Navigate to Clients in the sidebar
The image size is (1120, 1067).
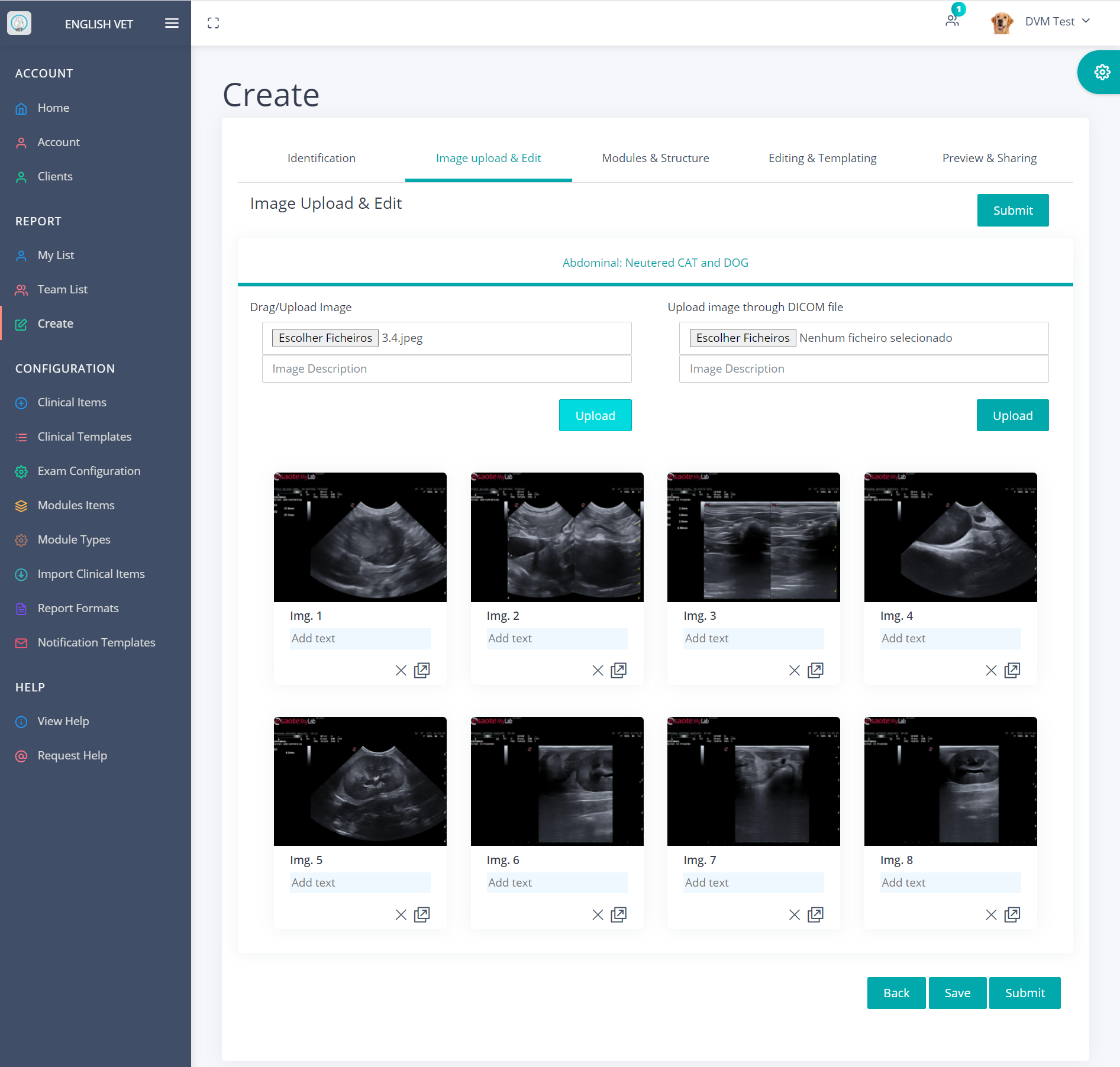point(55,176)
